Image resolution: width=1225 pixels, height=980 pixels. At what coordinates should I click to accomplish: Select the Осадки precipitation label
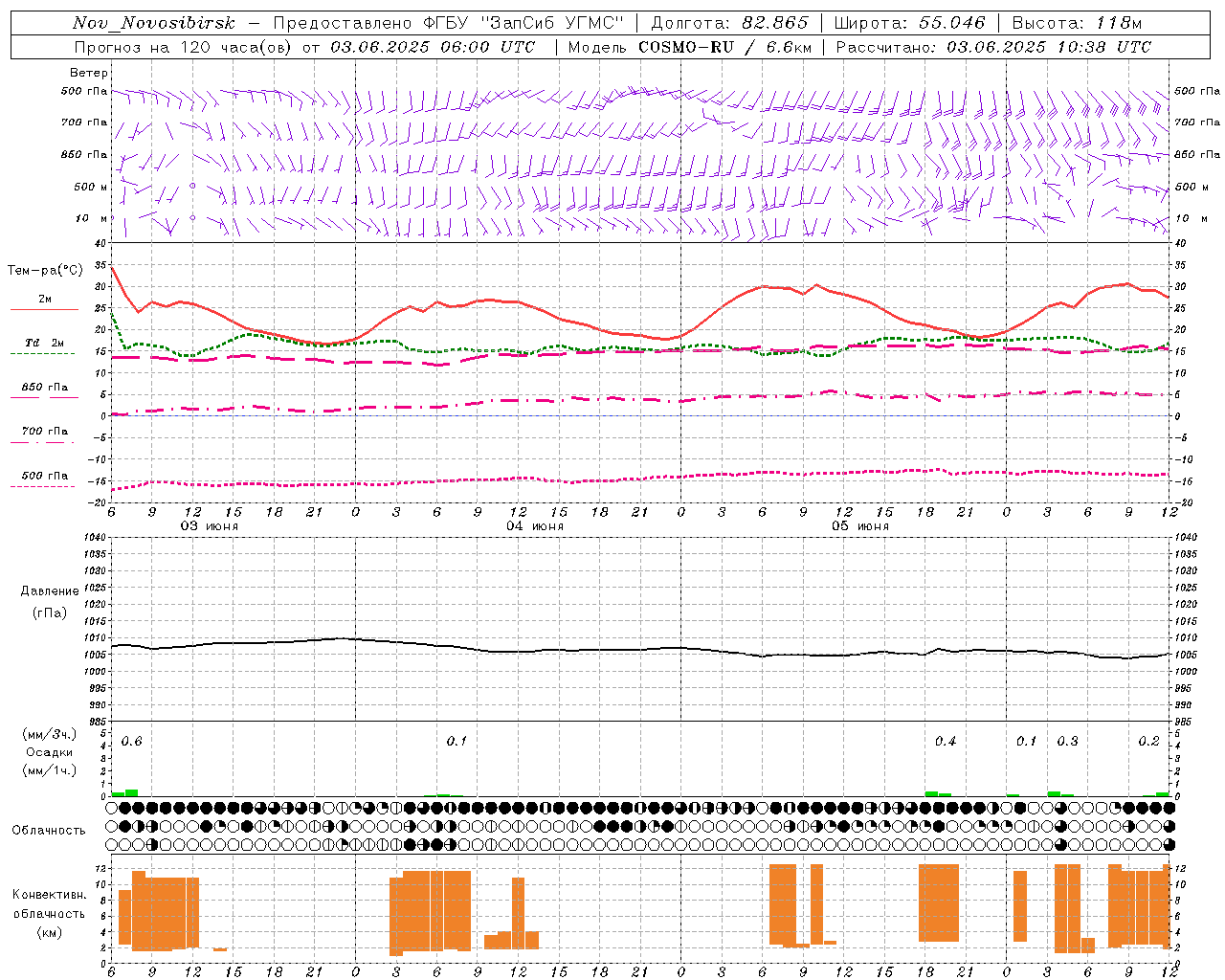50,752
